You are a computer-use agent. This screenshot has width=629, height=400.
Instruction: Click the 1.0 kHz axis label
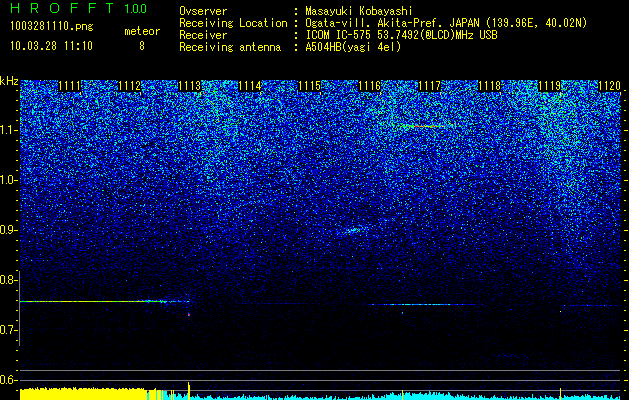8,180
